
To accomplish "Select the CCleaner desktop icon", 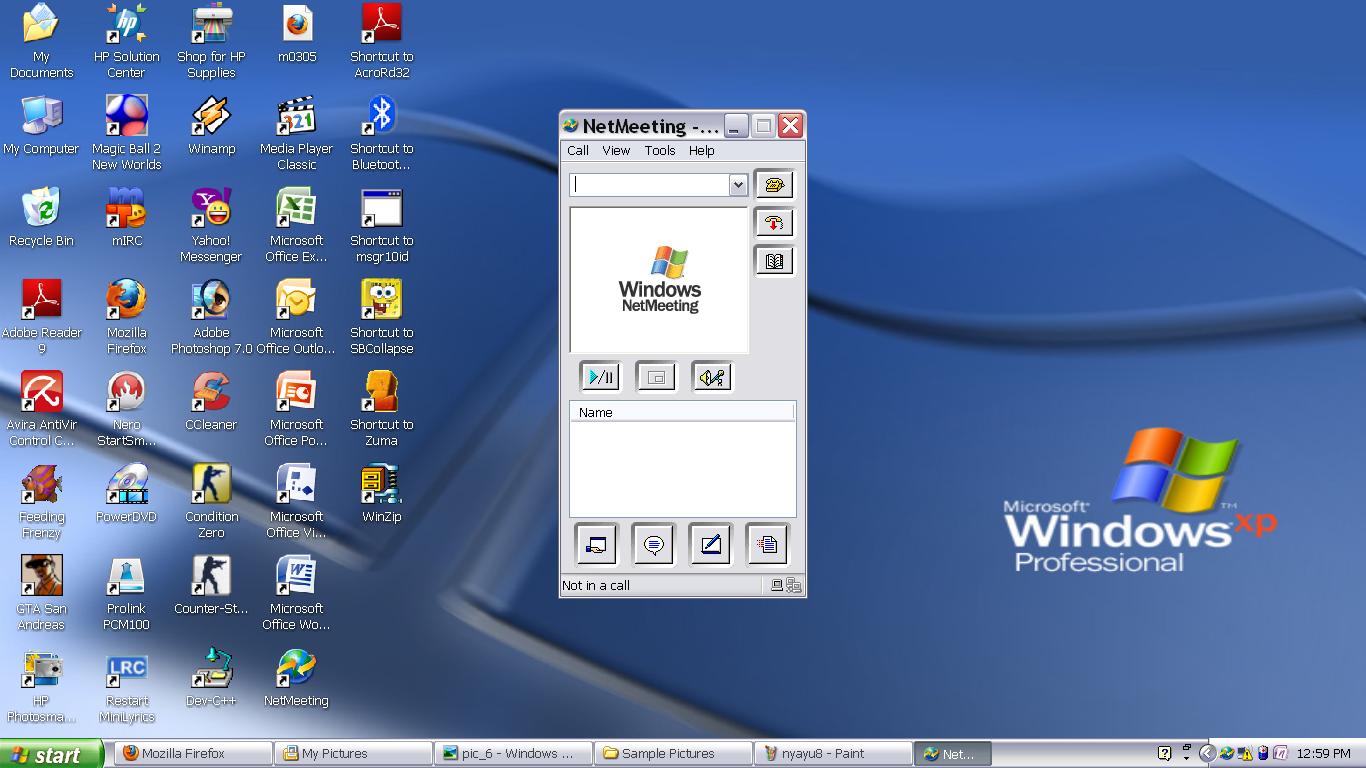I will tap(212, 402).
